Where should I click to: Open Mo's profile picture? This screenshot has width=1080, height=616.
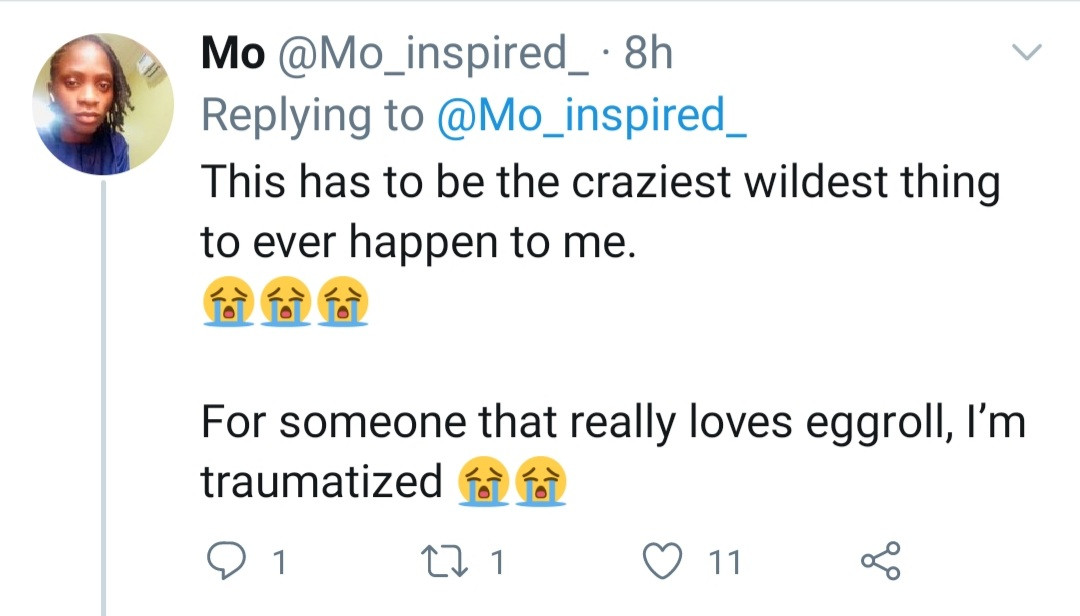103,105
